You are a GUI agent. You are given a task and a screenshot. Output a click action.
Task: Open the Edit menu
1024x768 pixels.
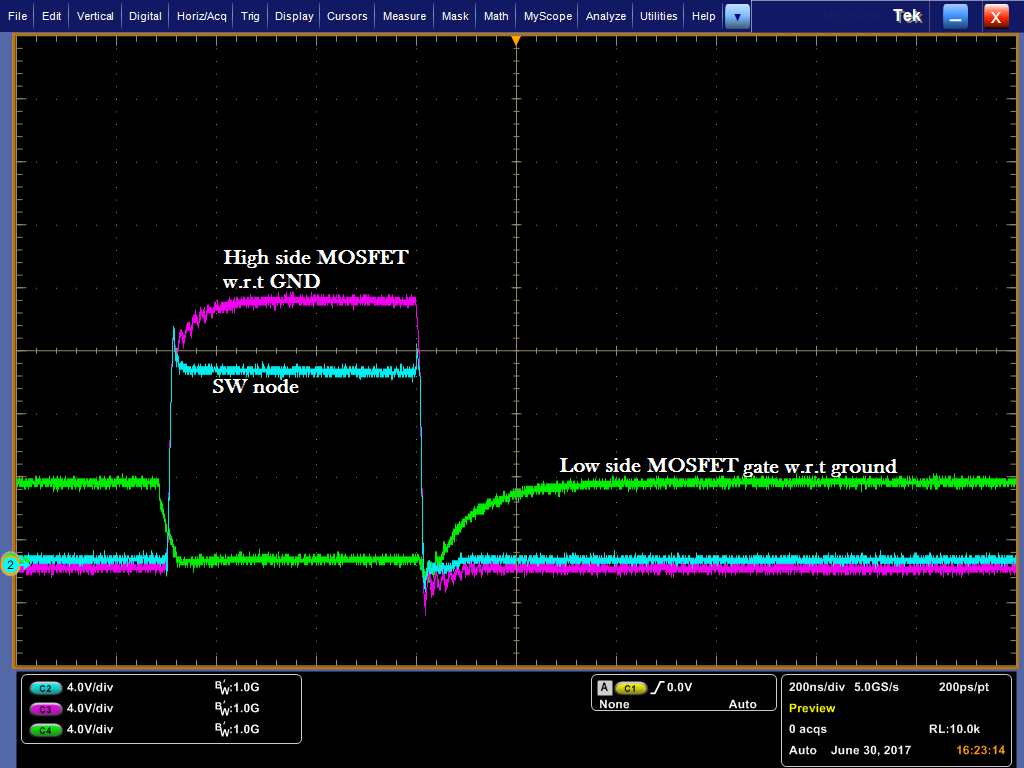[52, 16]
